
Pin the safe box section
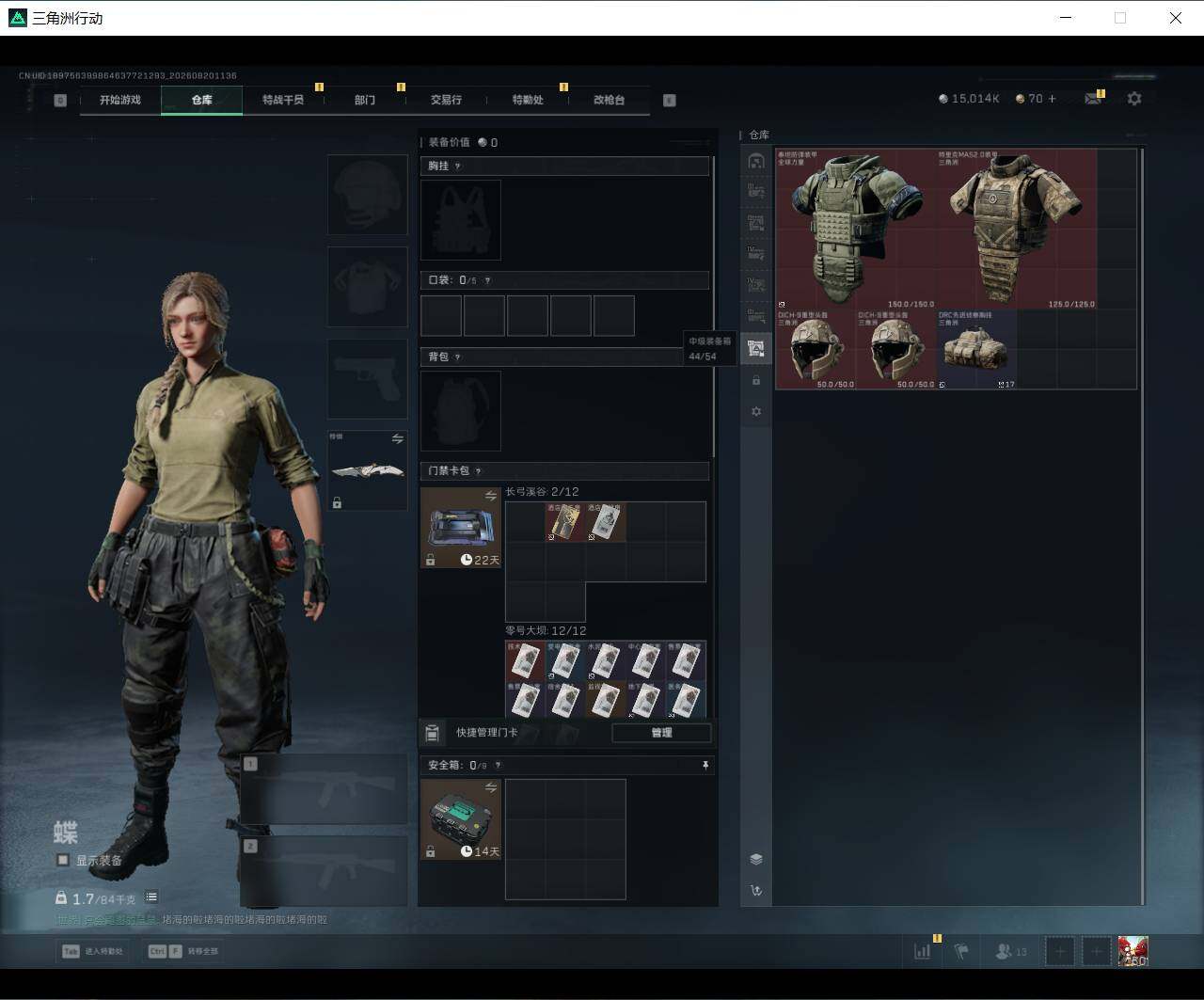tap(705, 766)
